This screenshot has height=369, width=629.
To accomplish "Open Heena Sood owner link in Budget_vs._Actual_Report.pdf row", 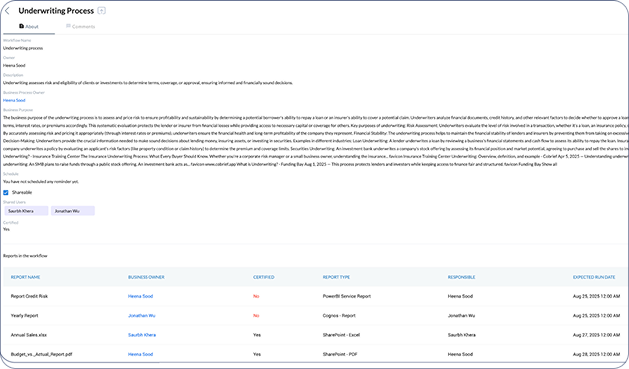I will click(140, 354).
